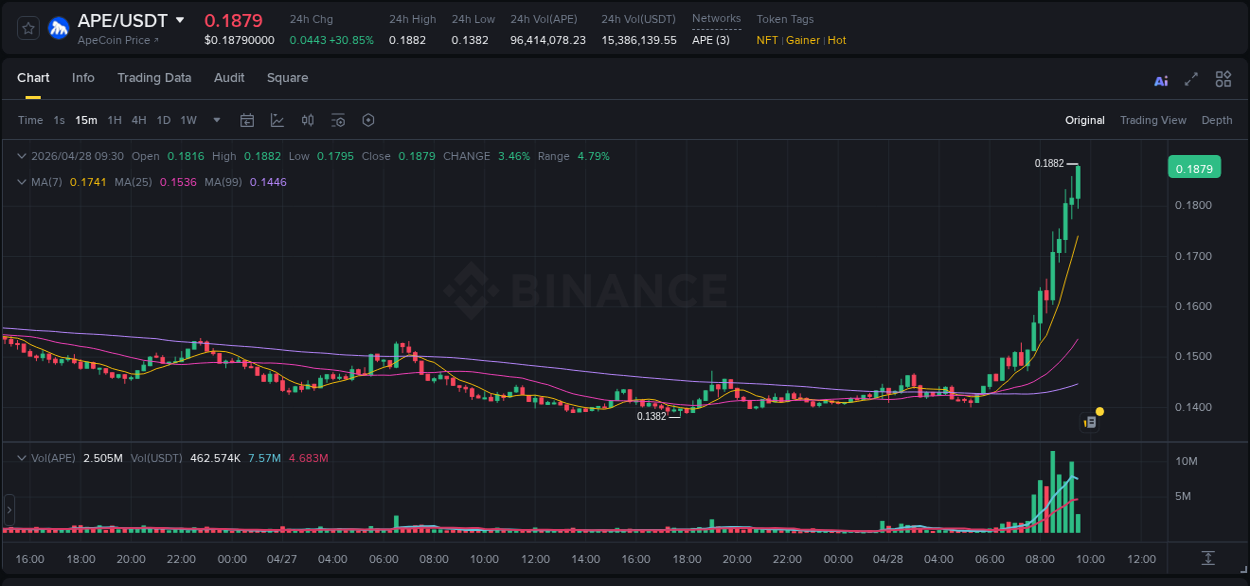Viewport: 1250px width, 586px height.
Task: Open the widgets grid icon
Action: click(1223, 79)
